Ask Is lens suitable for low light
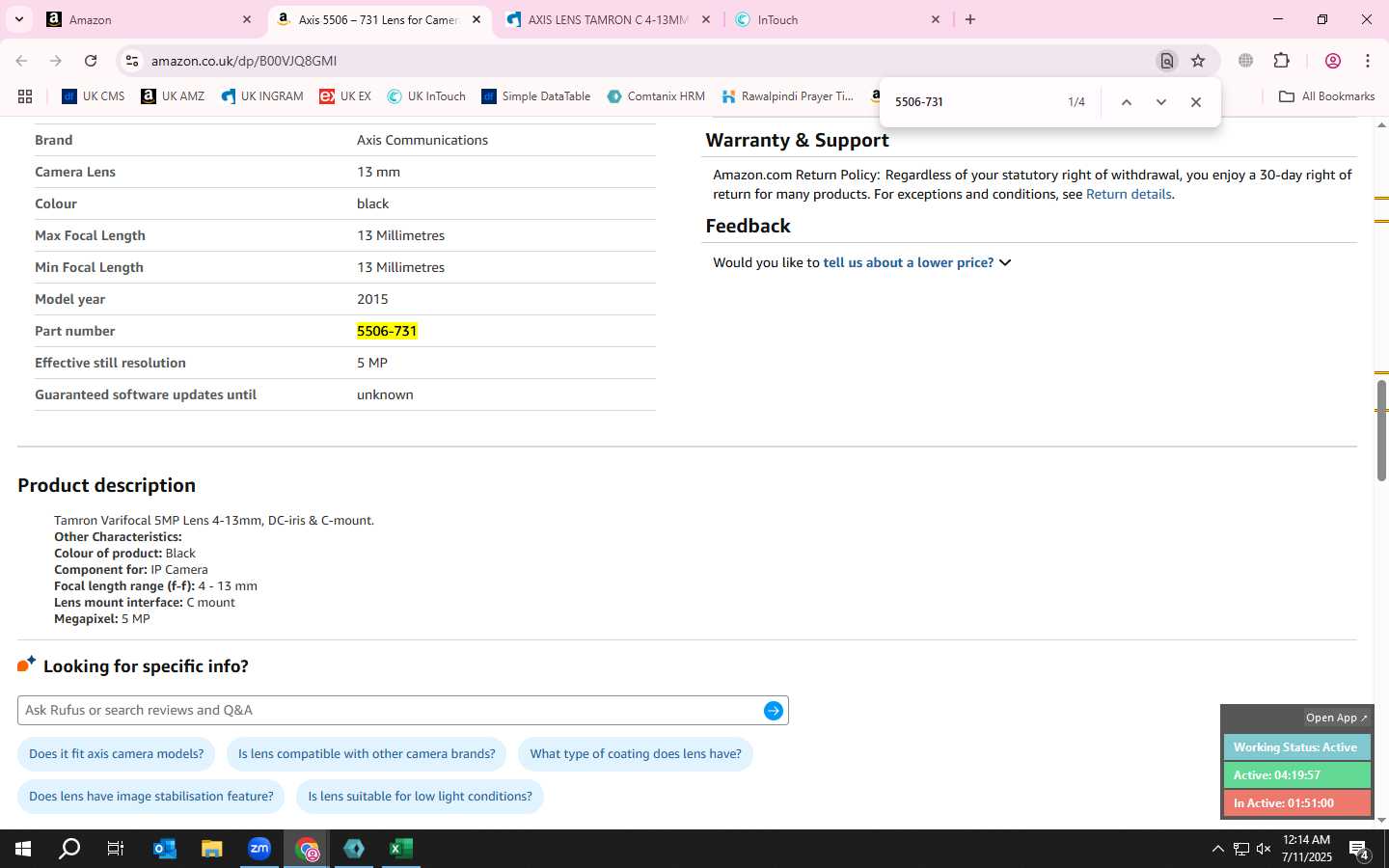Viewport: 1389px width, 868px height. (x=420, y=797)
